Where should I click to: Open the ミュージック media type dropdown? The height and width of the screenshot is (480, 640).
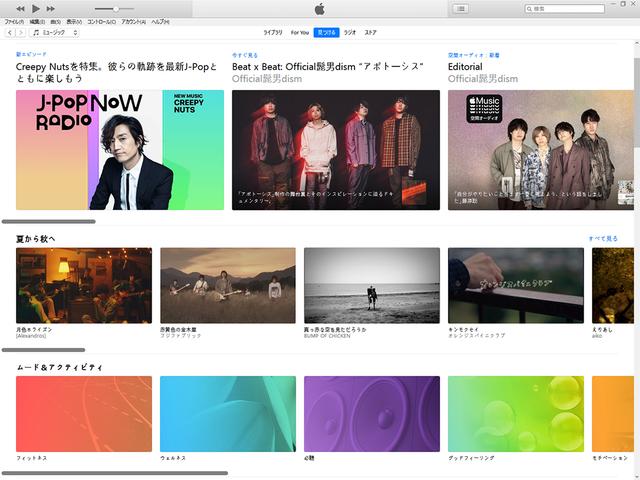(x=55, y=33)
